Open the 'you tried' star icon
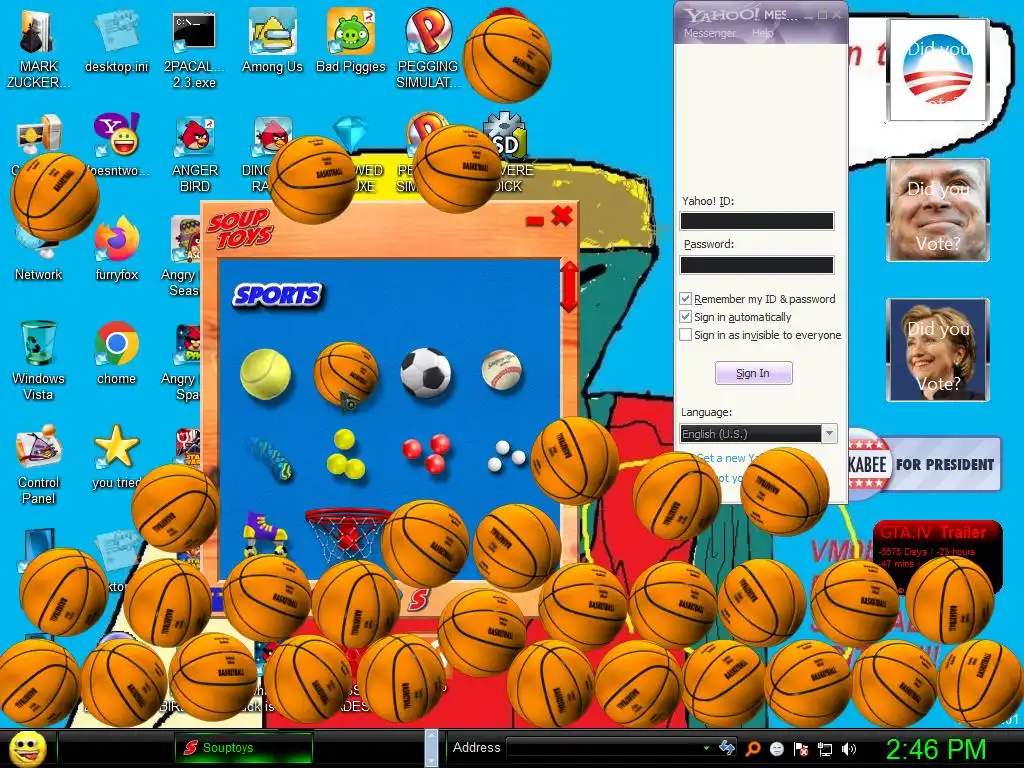The width and height of the screenshot is (1024, 768). (x=116, y=456)
